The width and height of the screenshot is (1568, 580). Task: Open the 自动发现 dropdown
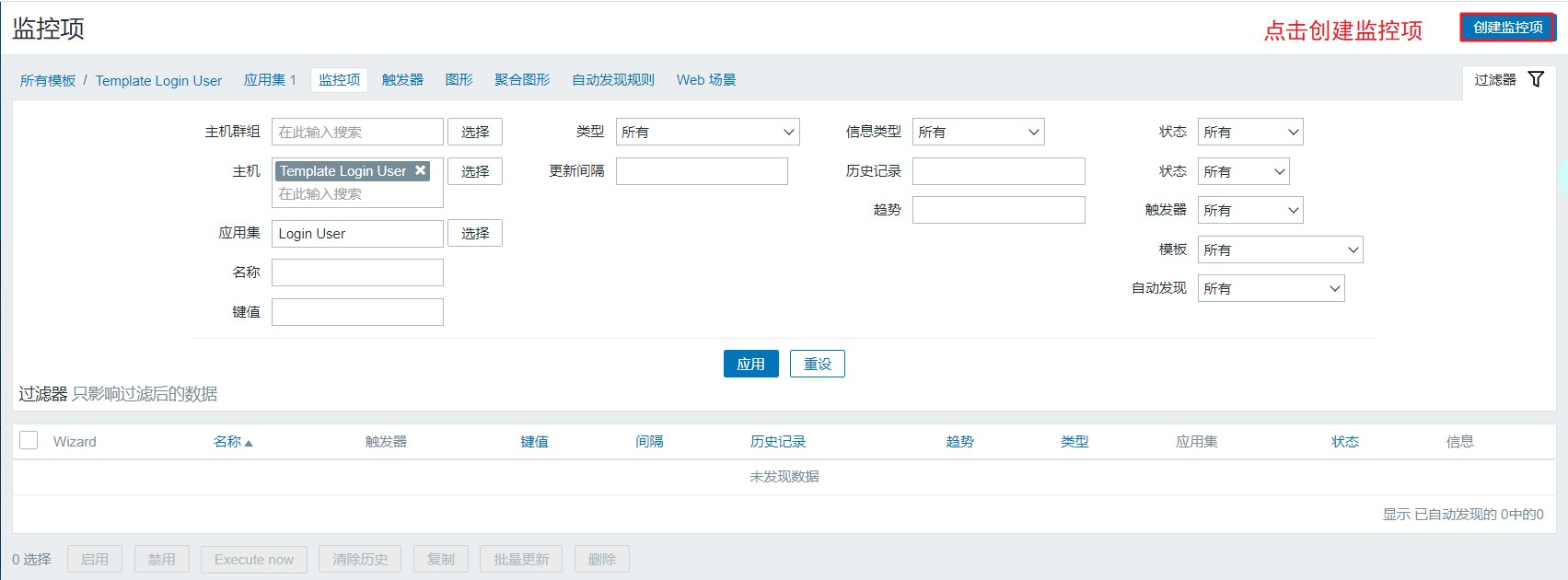coord(1271,288)
